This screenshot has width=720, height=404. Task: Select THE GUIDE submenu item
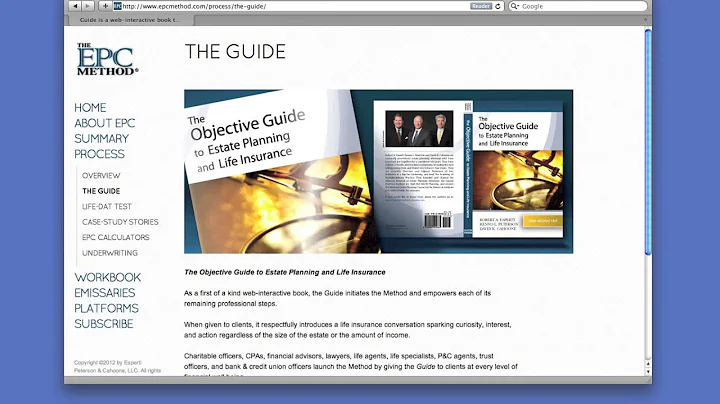[x=101, y=191]
